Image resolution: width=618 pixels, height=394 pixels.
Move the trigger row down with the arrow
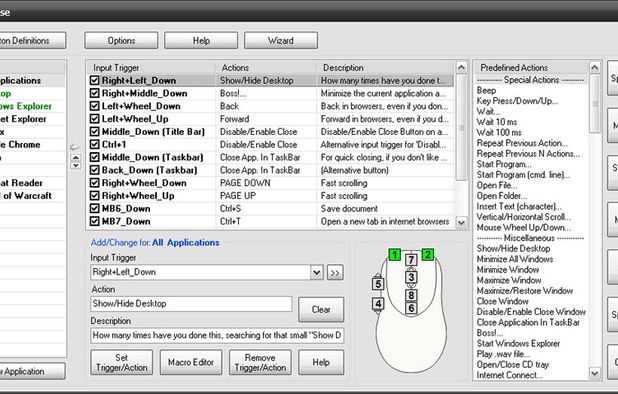point(76,165)
